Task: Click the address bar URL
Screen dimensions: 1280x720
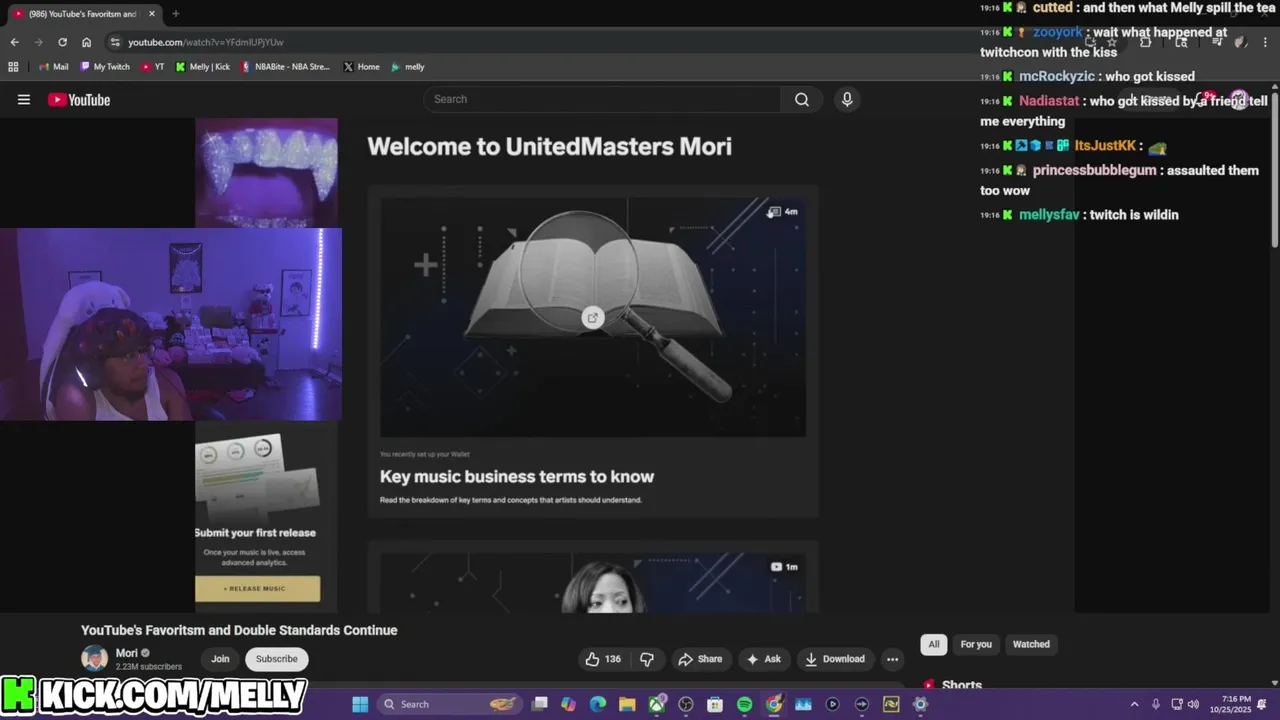Action: tap(205, 42)
